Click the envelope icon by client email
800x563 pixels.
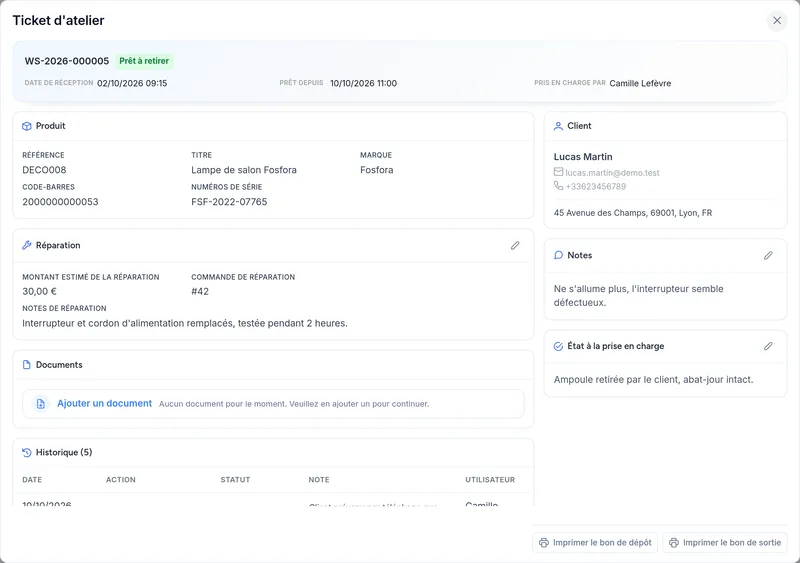pos(559,172)
